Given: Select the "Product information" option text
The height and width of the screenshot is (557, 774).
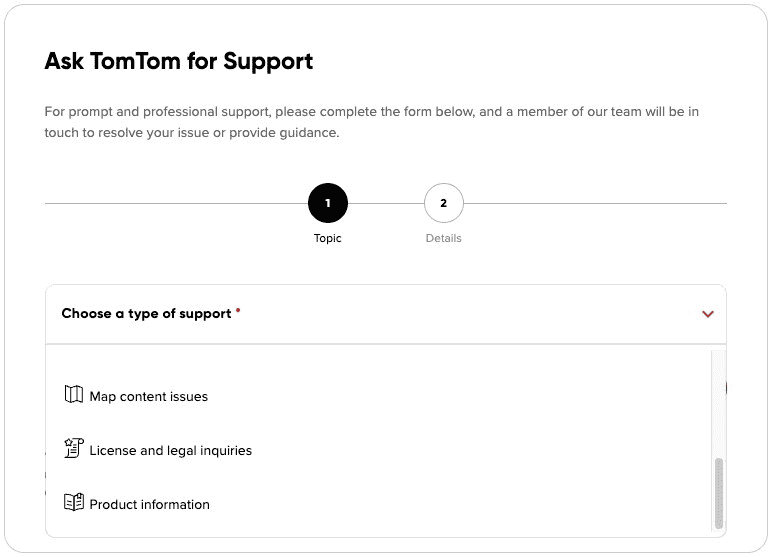Looking at the screenshot, I should click(149, 505).
